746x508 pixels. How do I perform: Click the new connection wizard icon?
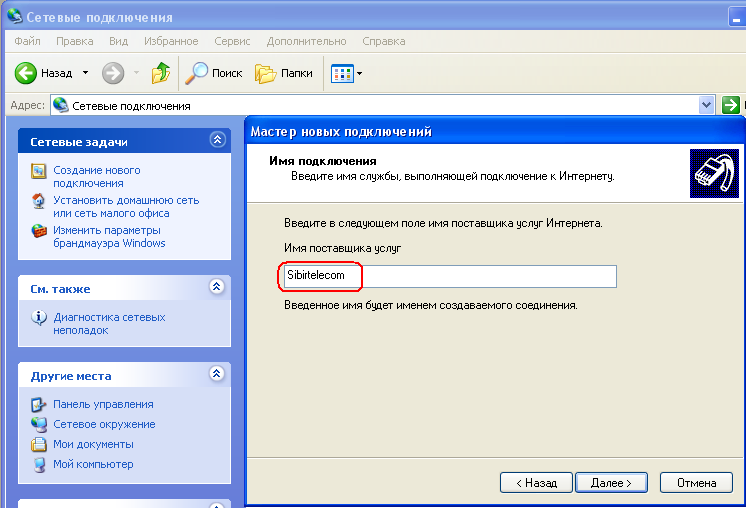[x=39, y=171]
